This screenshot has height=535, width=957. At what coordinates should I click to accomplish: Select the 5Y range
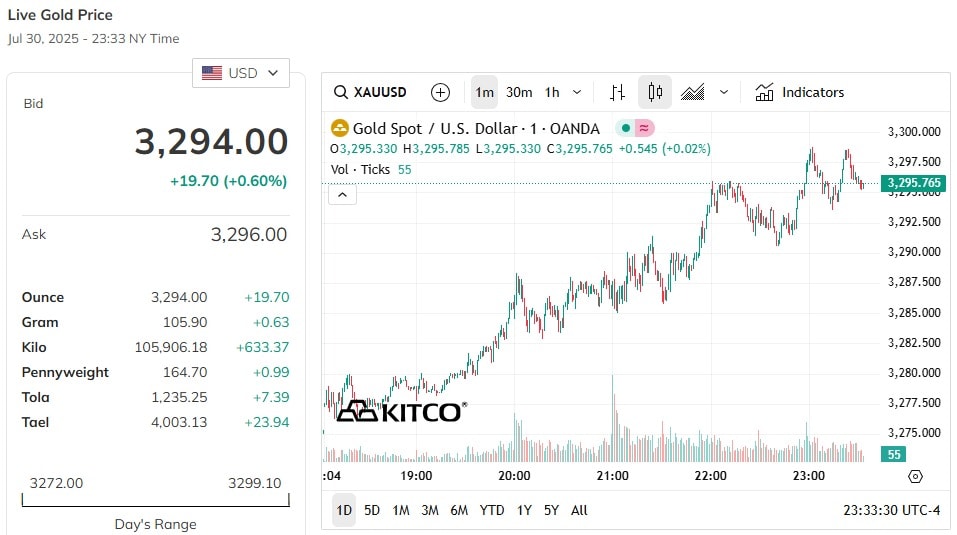(x=551, y=510)
